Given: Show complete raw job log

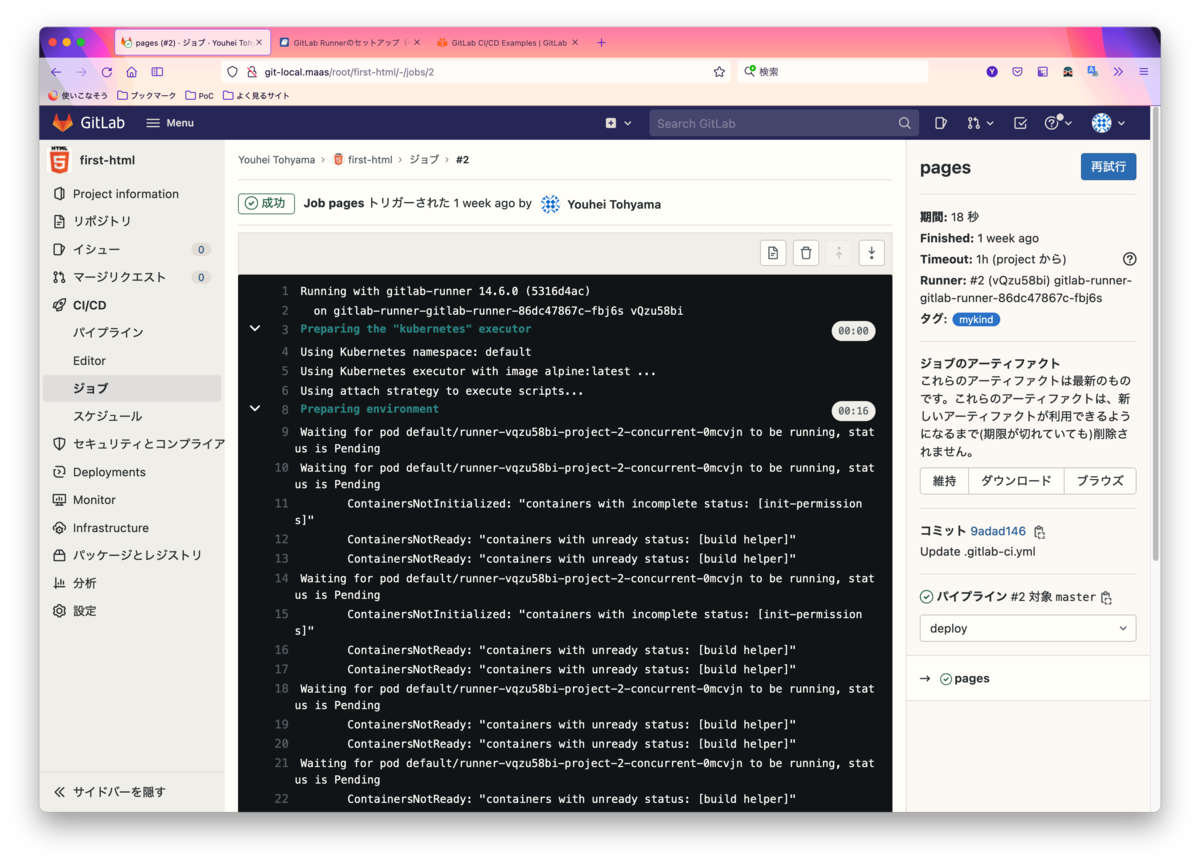Looking at the screenshot, I should tap(773, 253).
